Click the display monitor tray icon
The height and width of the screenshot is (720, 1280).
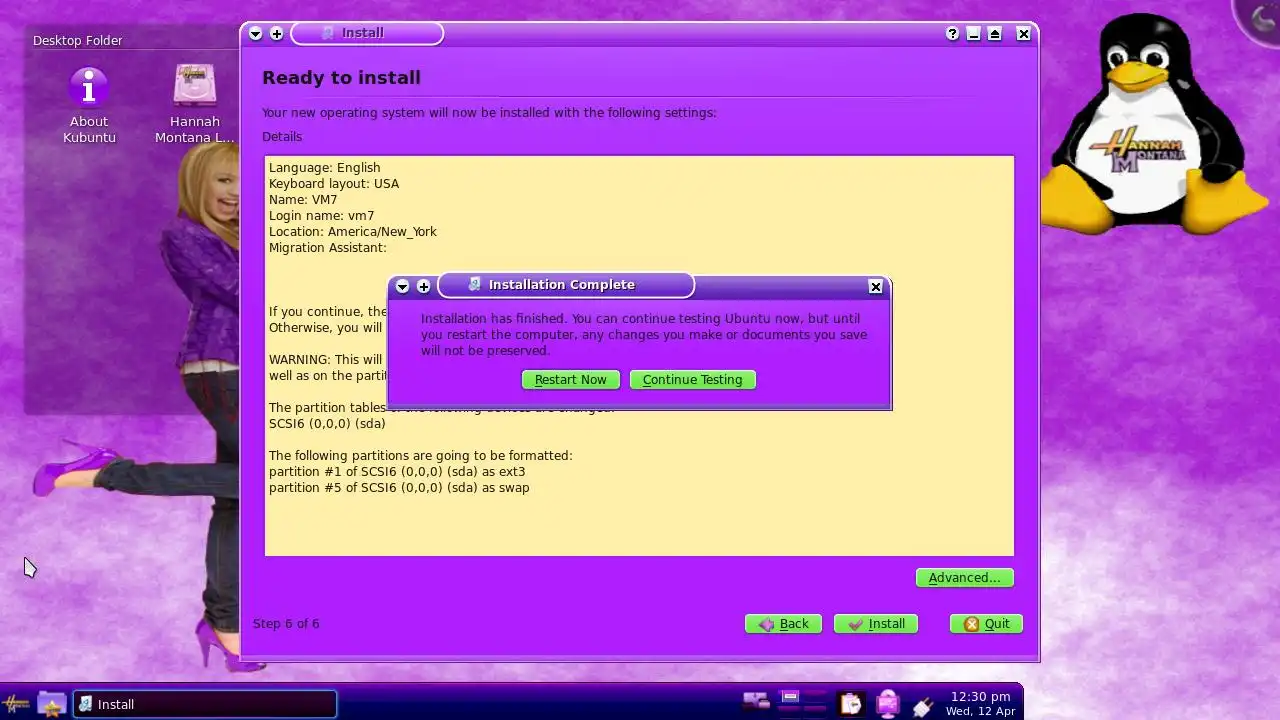tap(888, 704)
